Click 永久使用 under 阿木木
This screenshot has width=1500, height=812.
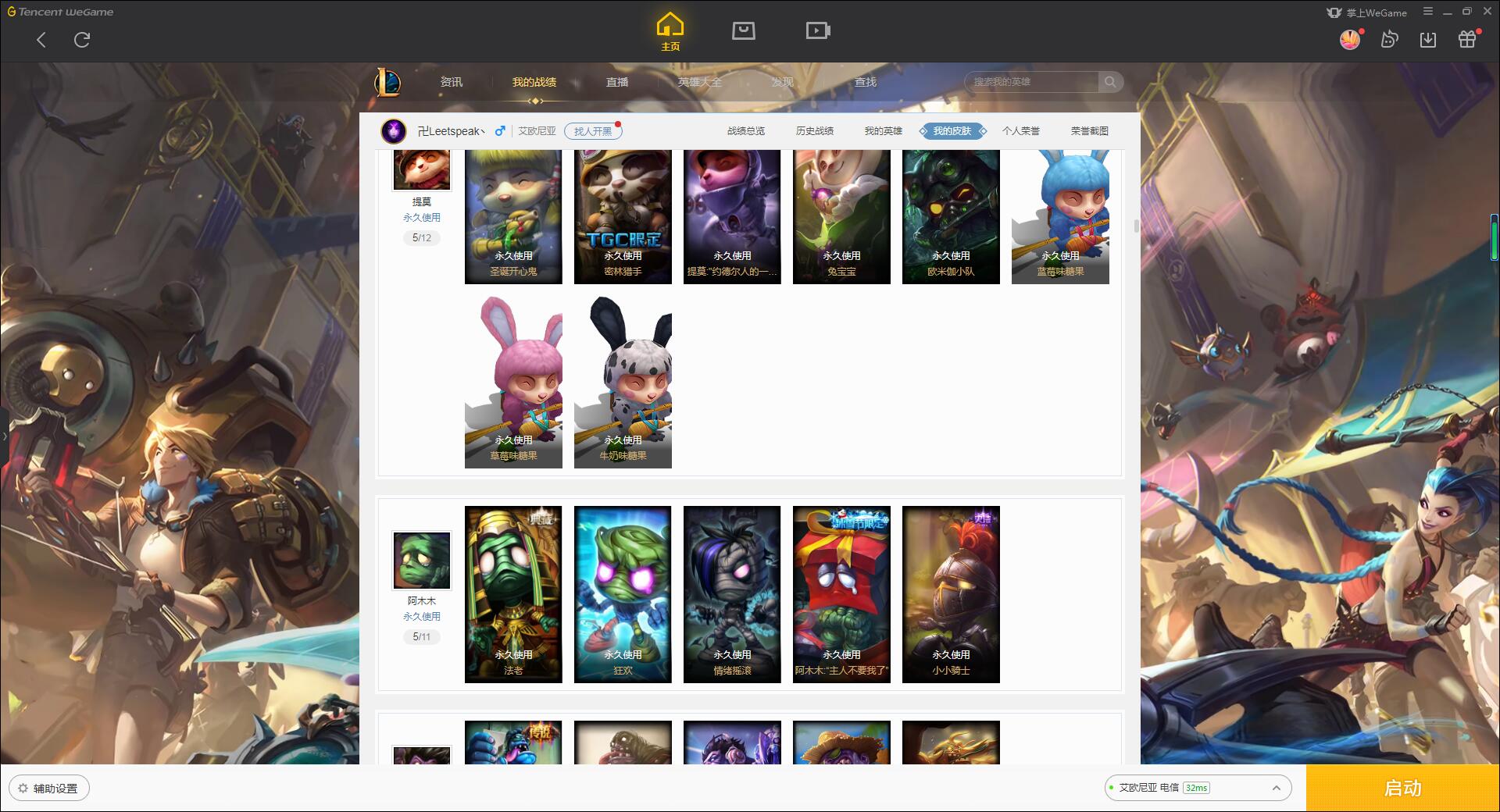(x=422, y=617)
